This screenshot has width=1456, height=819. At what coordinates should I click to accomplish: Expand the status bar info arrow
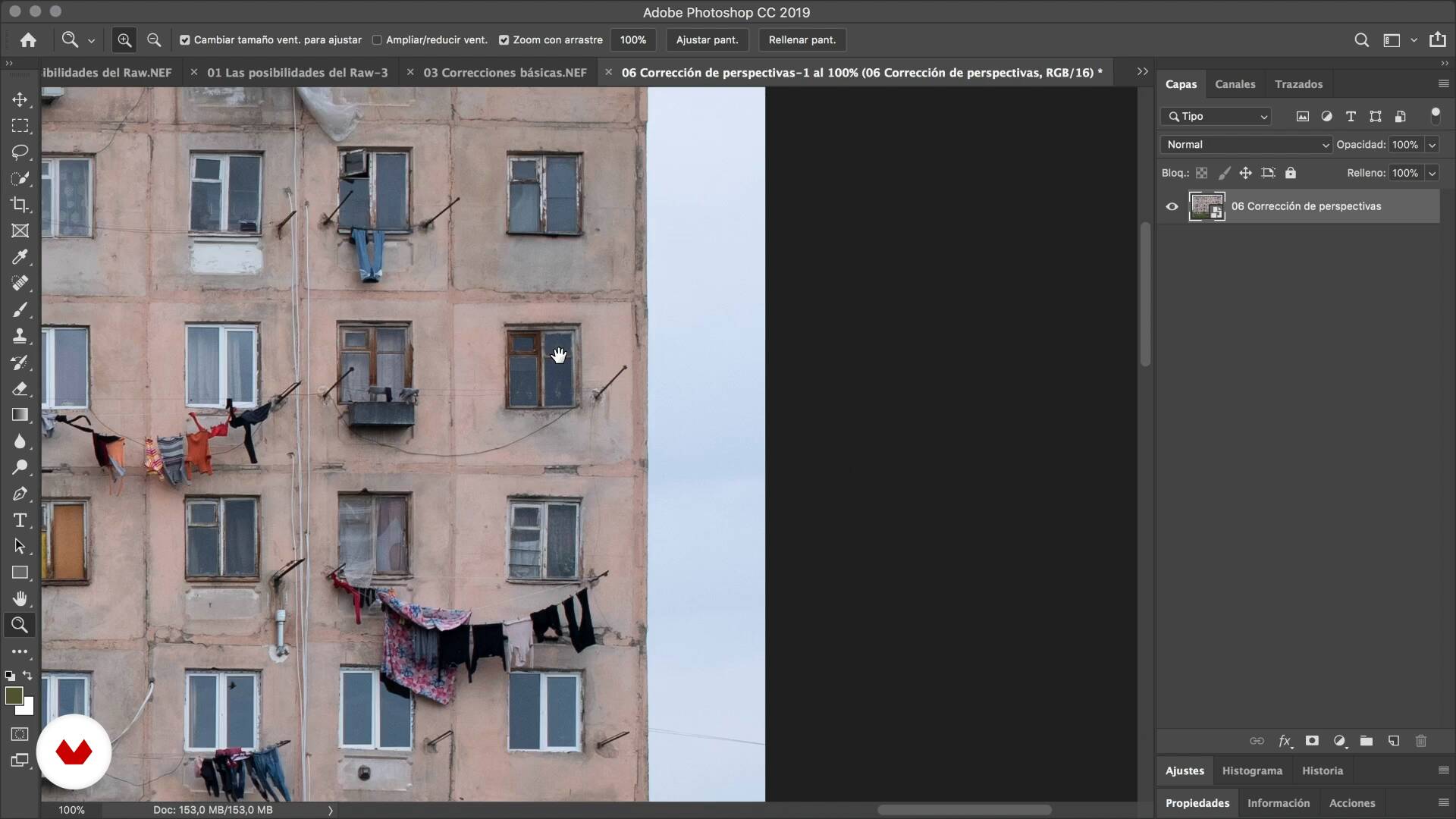click(x=330, y=810)
